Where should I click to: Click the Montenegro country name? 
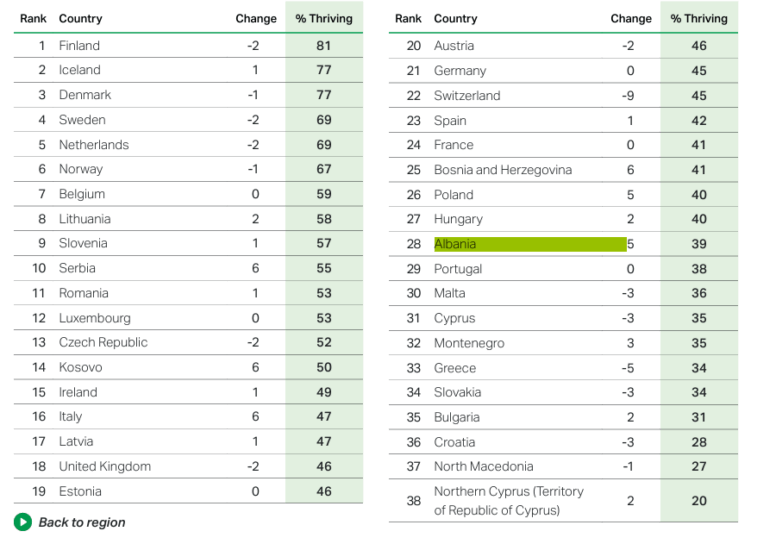point(468,343)
